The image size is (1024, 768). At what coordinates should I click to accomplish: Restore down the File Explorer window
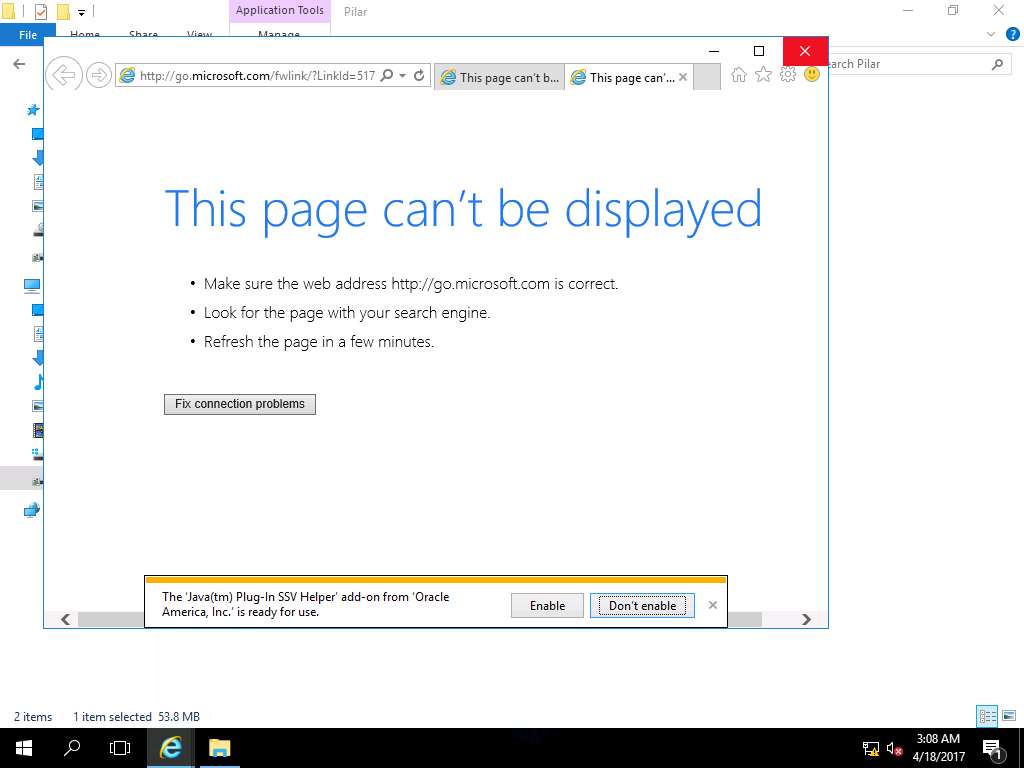(x=953, y=10)
